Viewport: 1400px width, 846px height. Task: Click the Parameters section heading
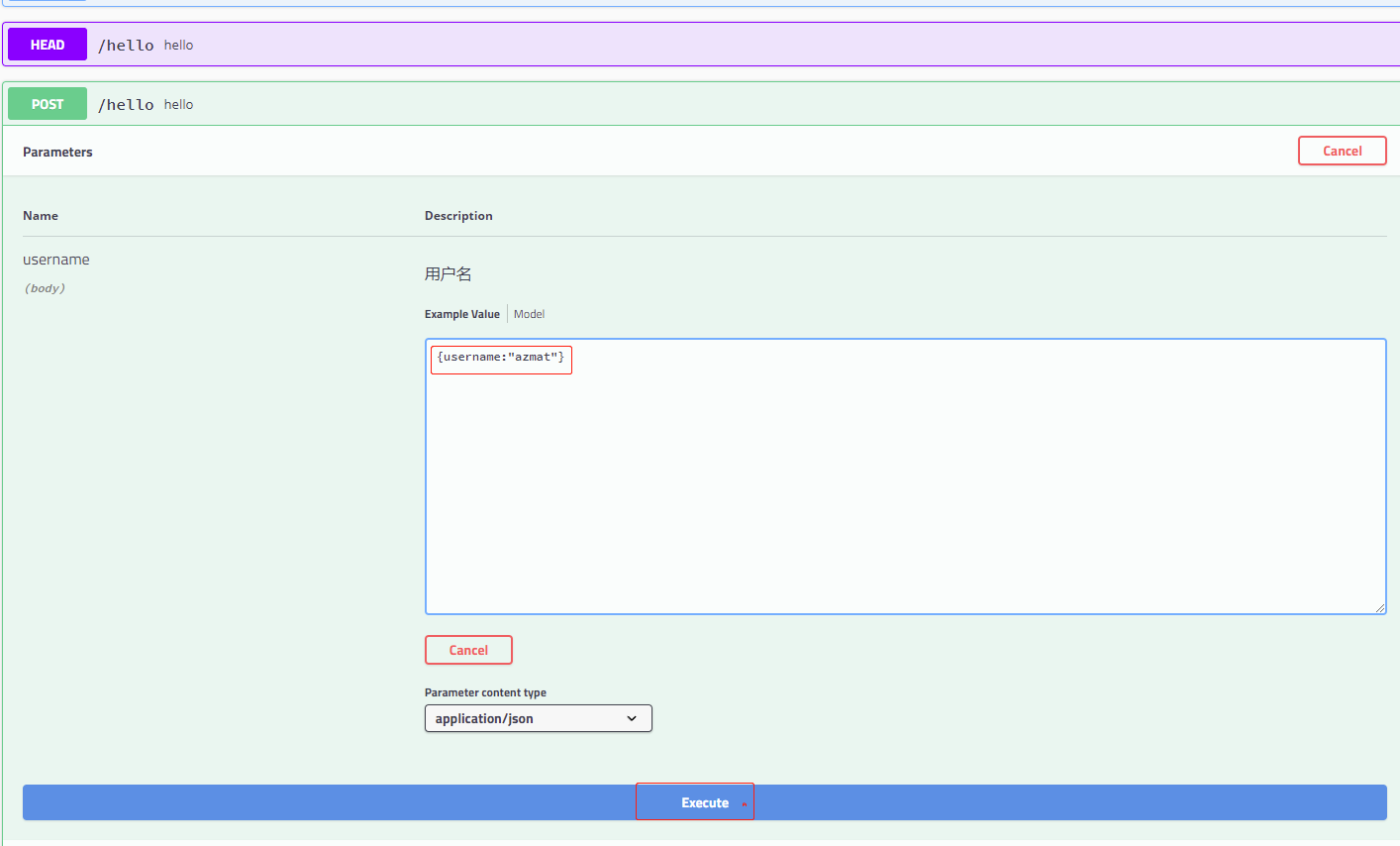[57, 152]
